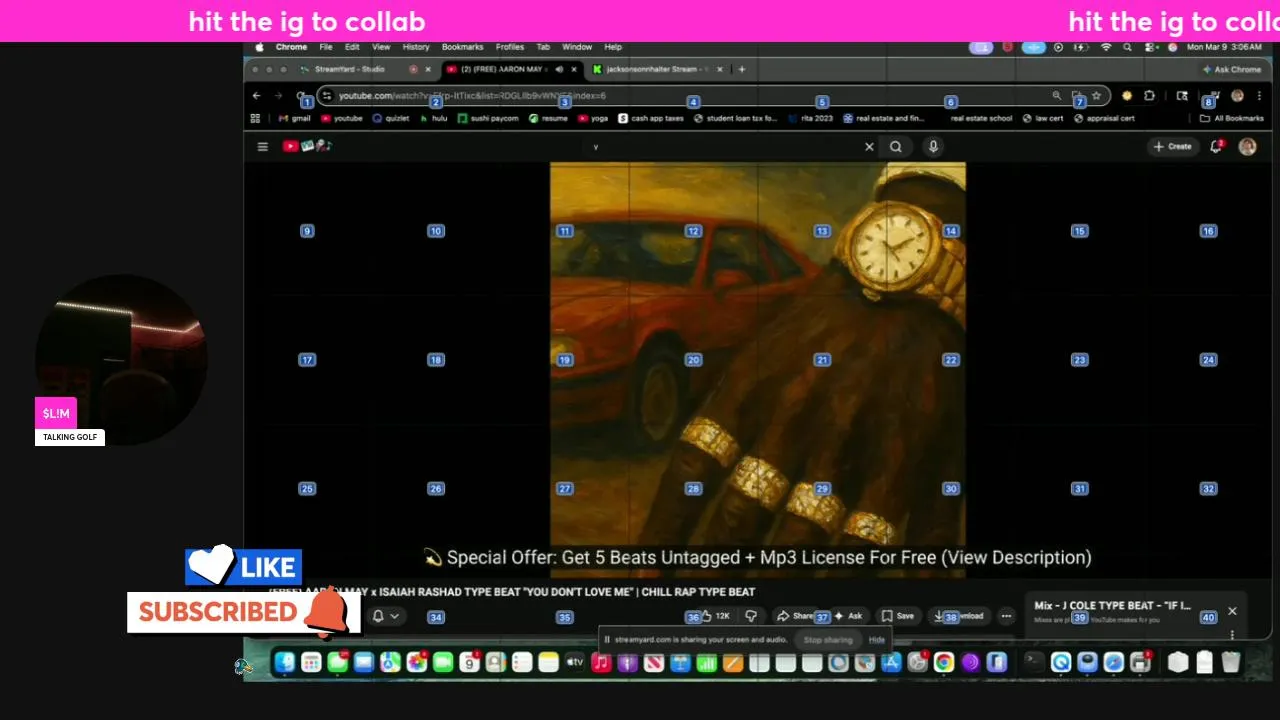1280x720 pixels.
Task: Open the History menu
Action: point(416,47)
